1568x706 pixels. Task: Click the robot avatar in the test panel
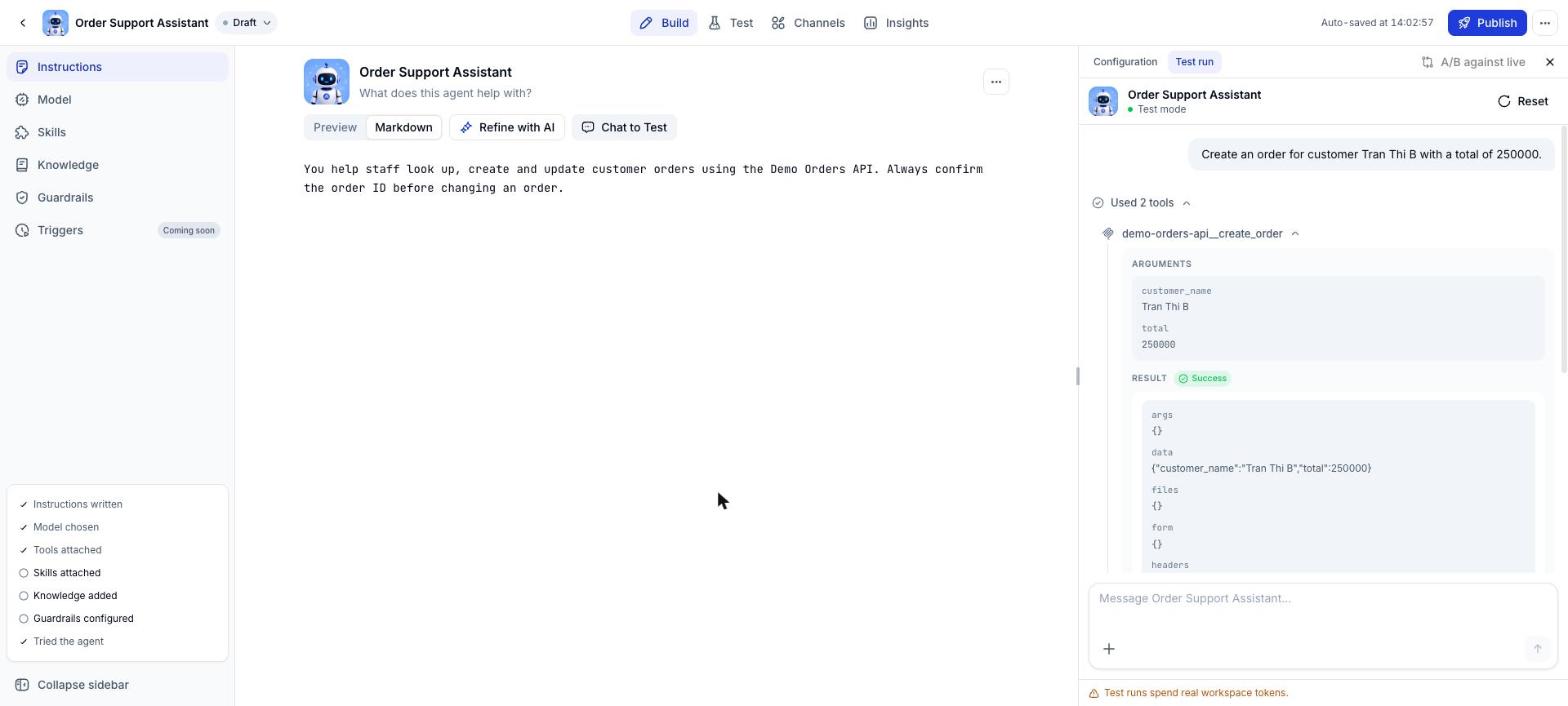pos(1103,101)
